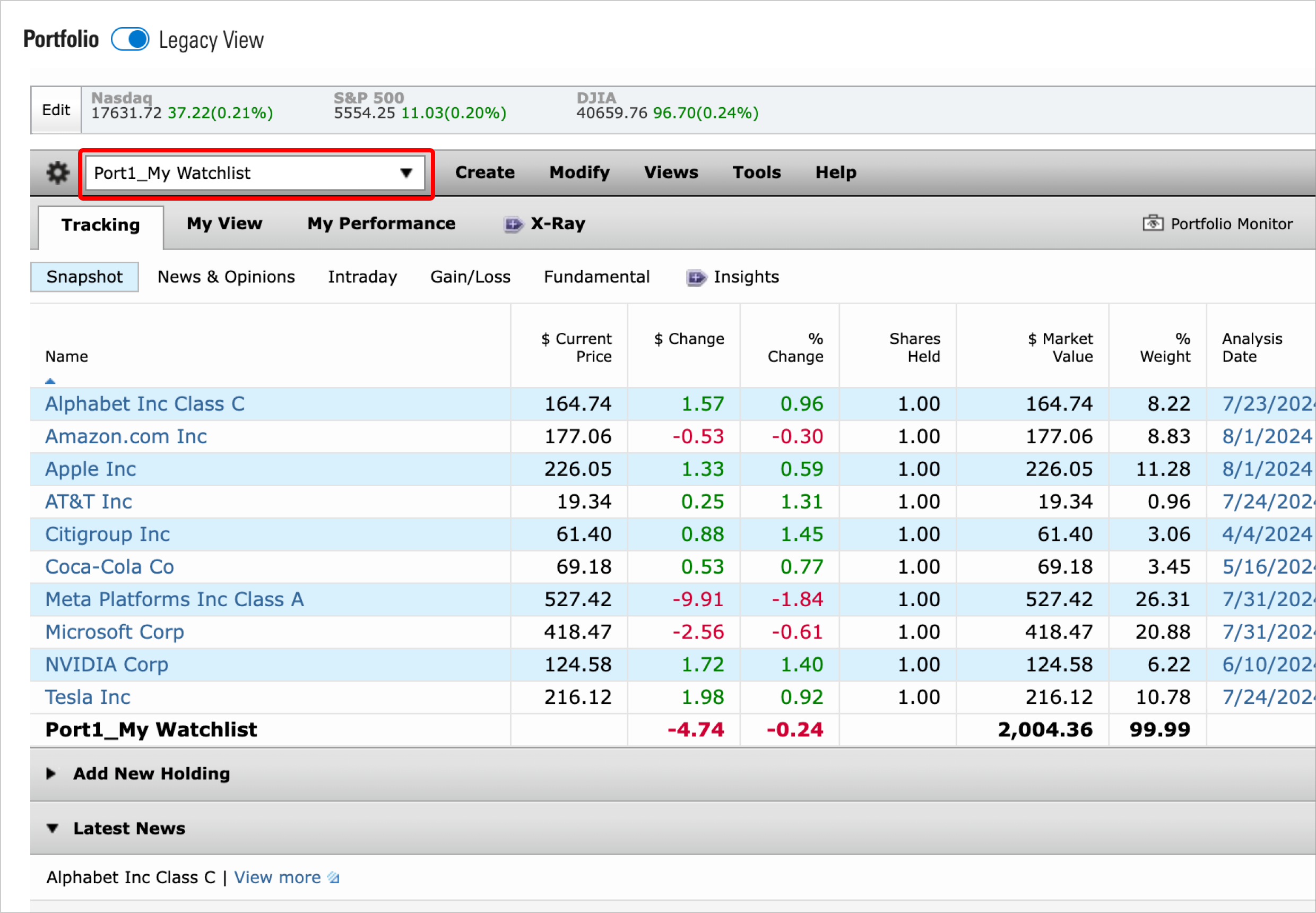Sort by $ Market Value column header
Viewport: 1316px width, 913px height.
click(x=1060, y=347)
